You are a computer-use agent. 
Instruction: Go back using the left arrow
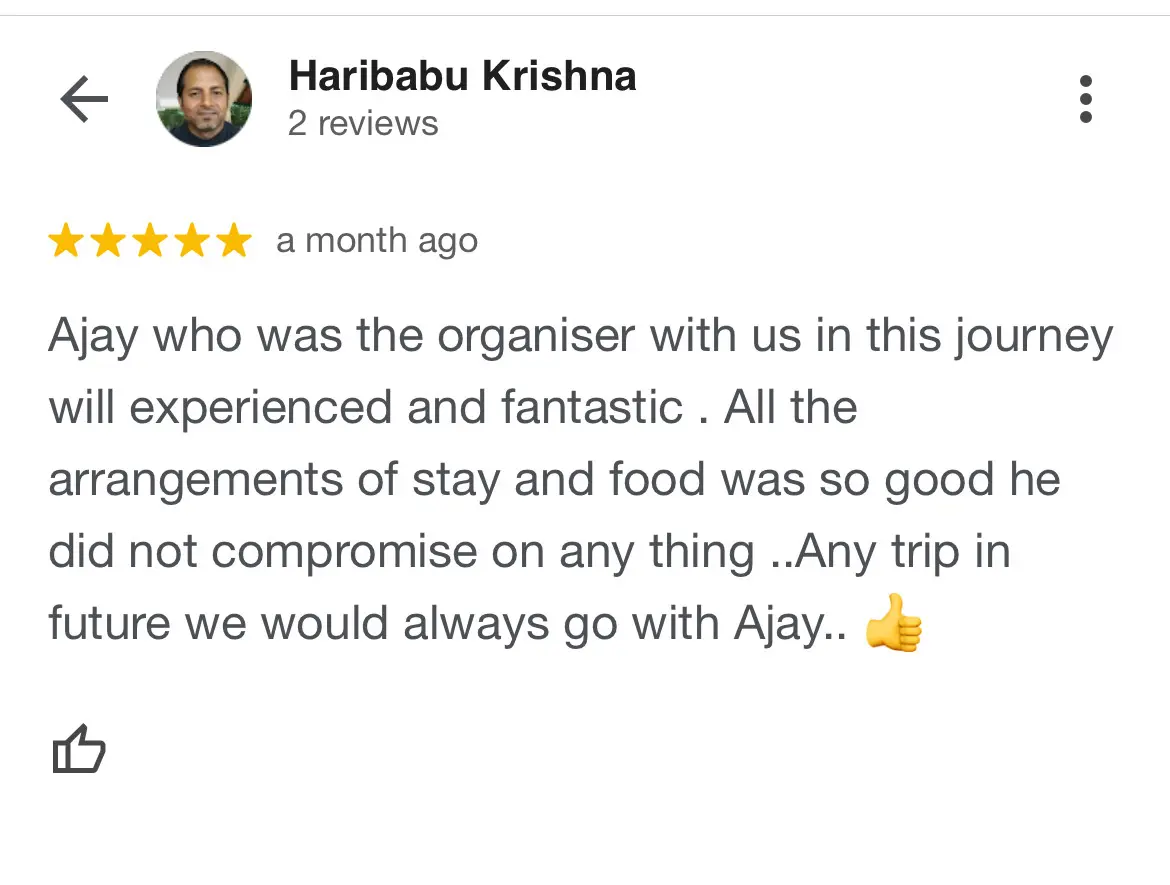[84, 98]
